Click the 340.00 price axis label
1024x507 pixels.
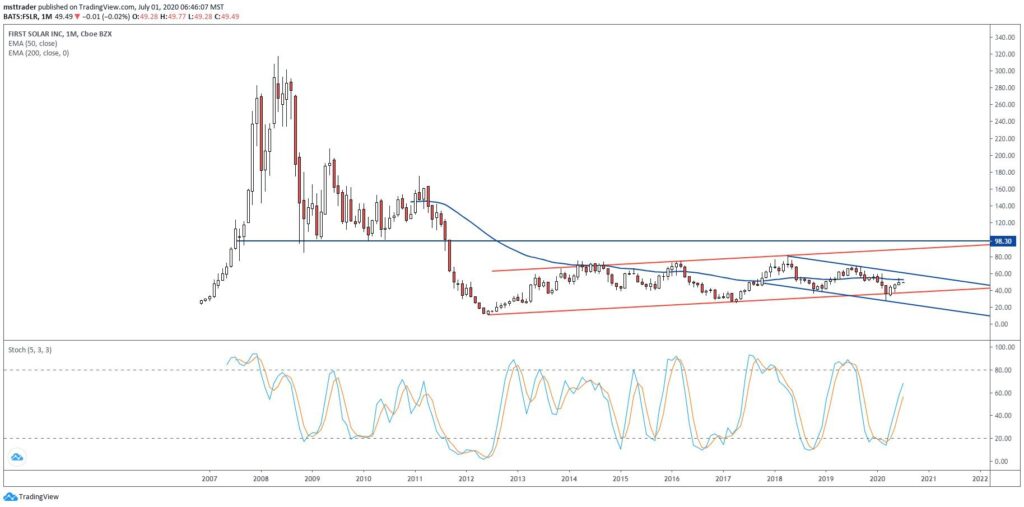1004,37
